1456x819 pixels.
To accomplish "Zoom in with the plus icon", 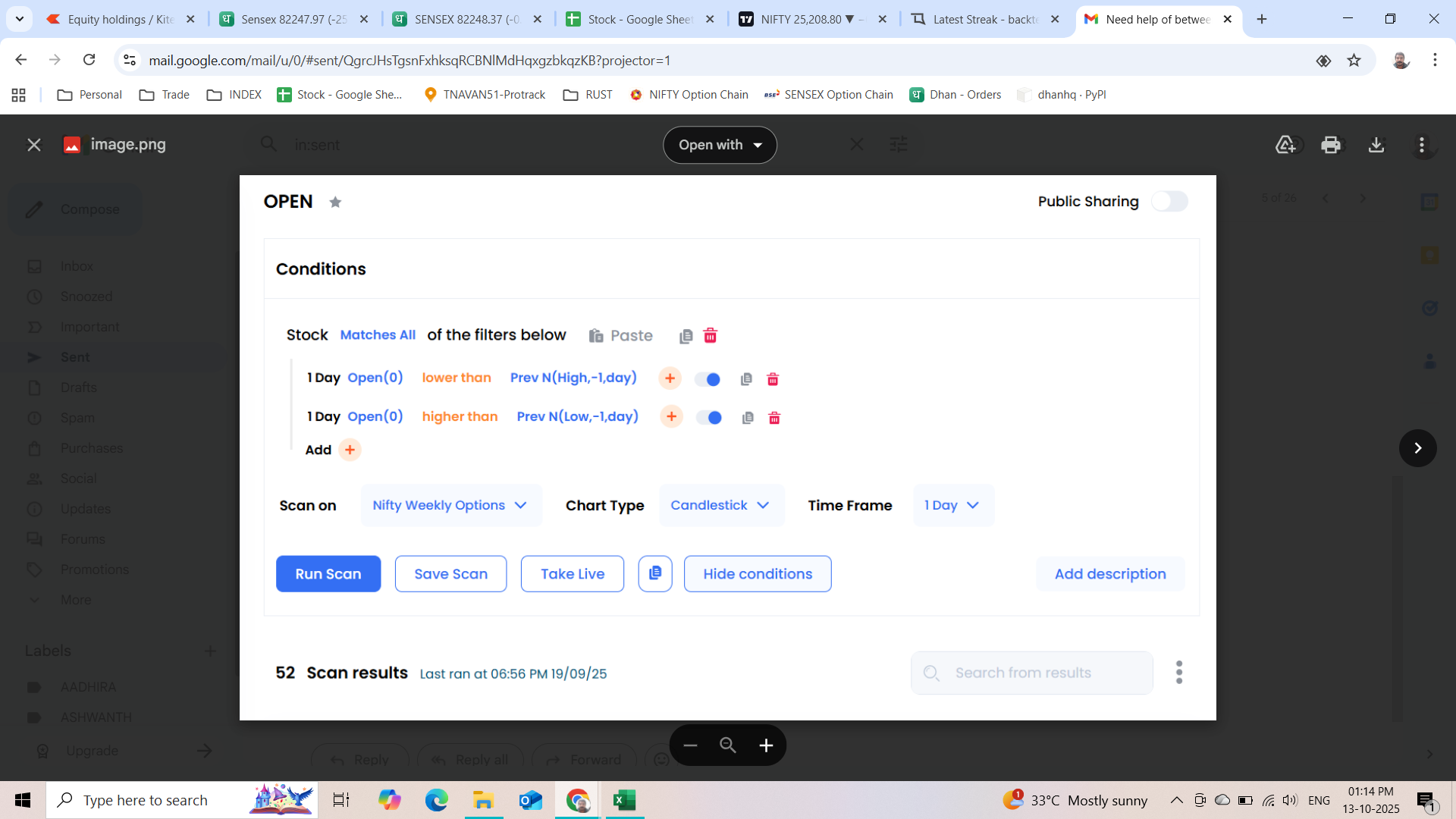I will pyautogui.click(x=766, y=745).
